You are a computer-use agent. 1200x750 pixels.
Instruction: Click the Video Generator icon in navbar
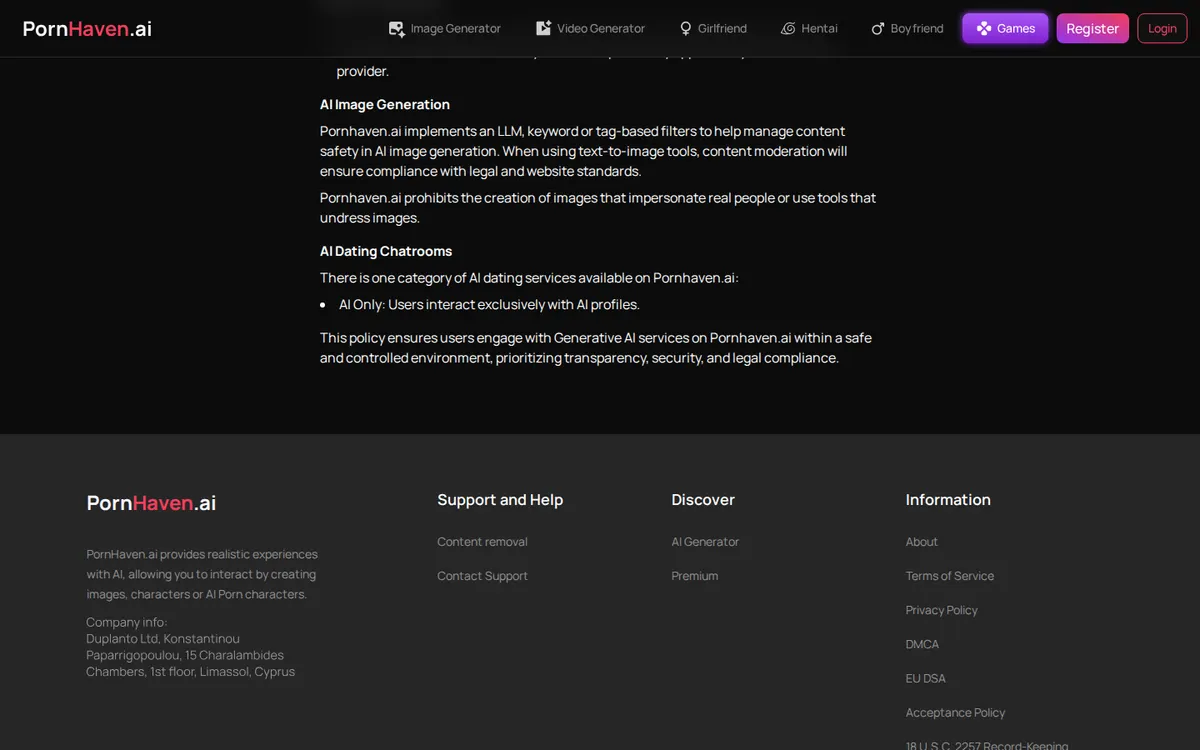pyautogui.click(x=543, y=28)
